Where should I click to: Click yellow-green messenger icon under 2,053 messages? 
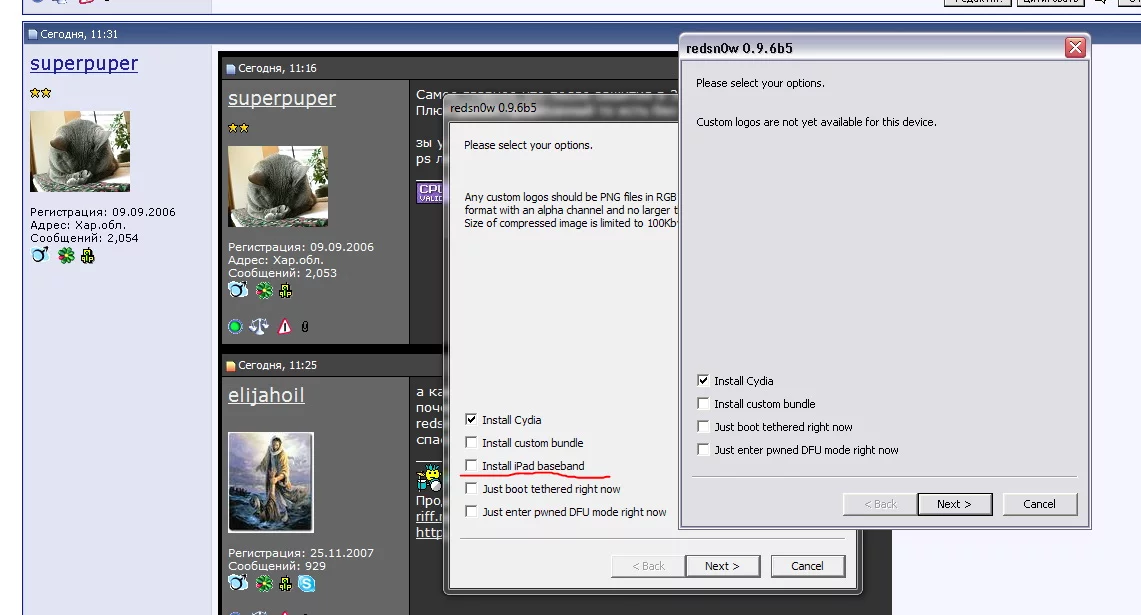(x=285, y=291)
